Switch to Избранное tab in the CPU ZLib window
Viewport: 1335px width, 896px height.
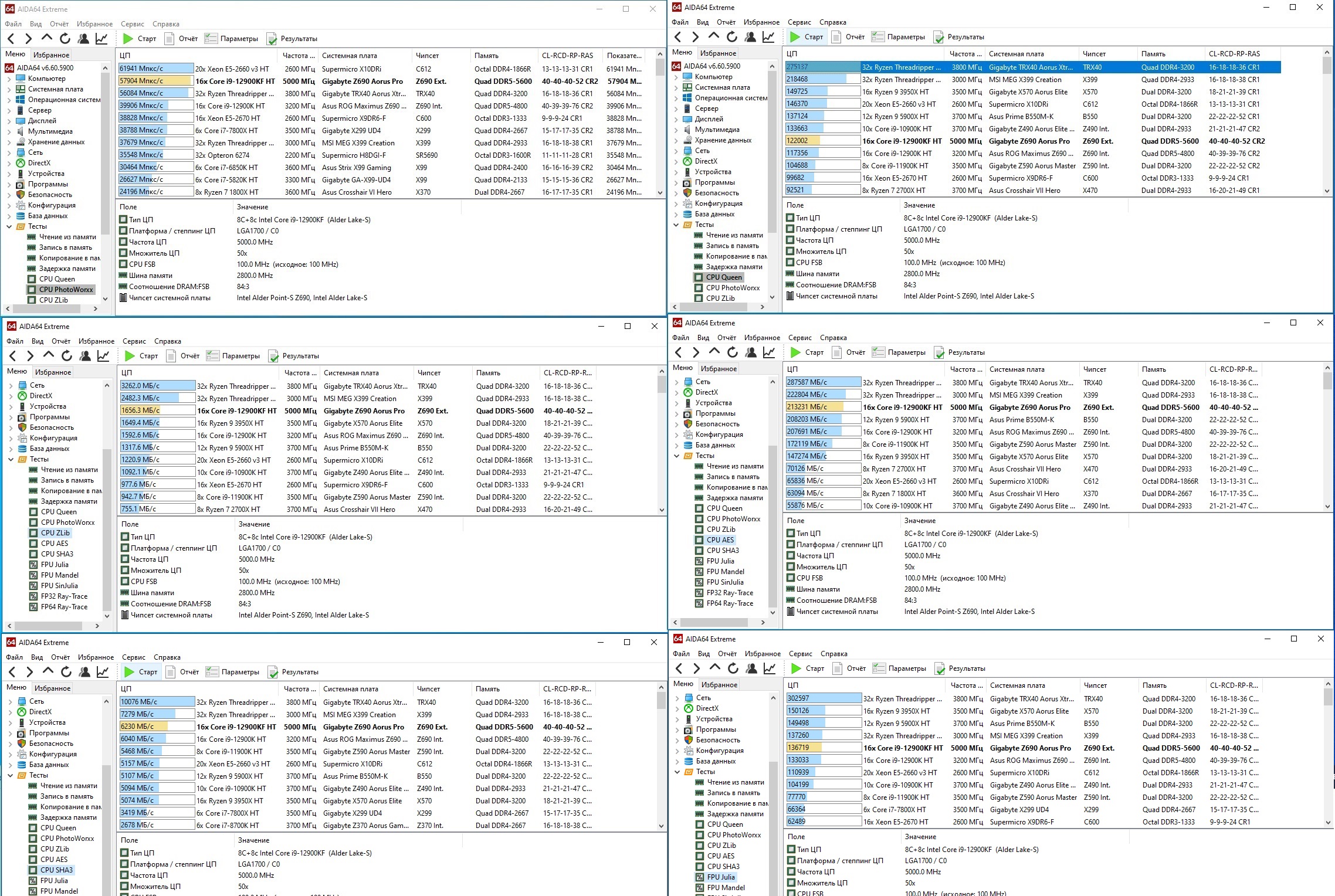click(x=53, y=372)
